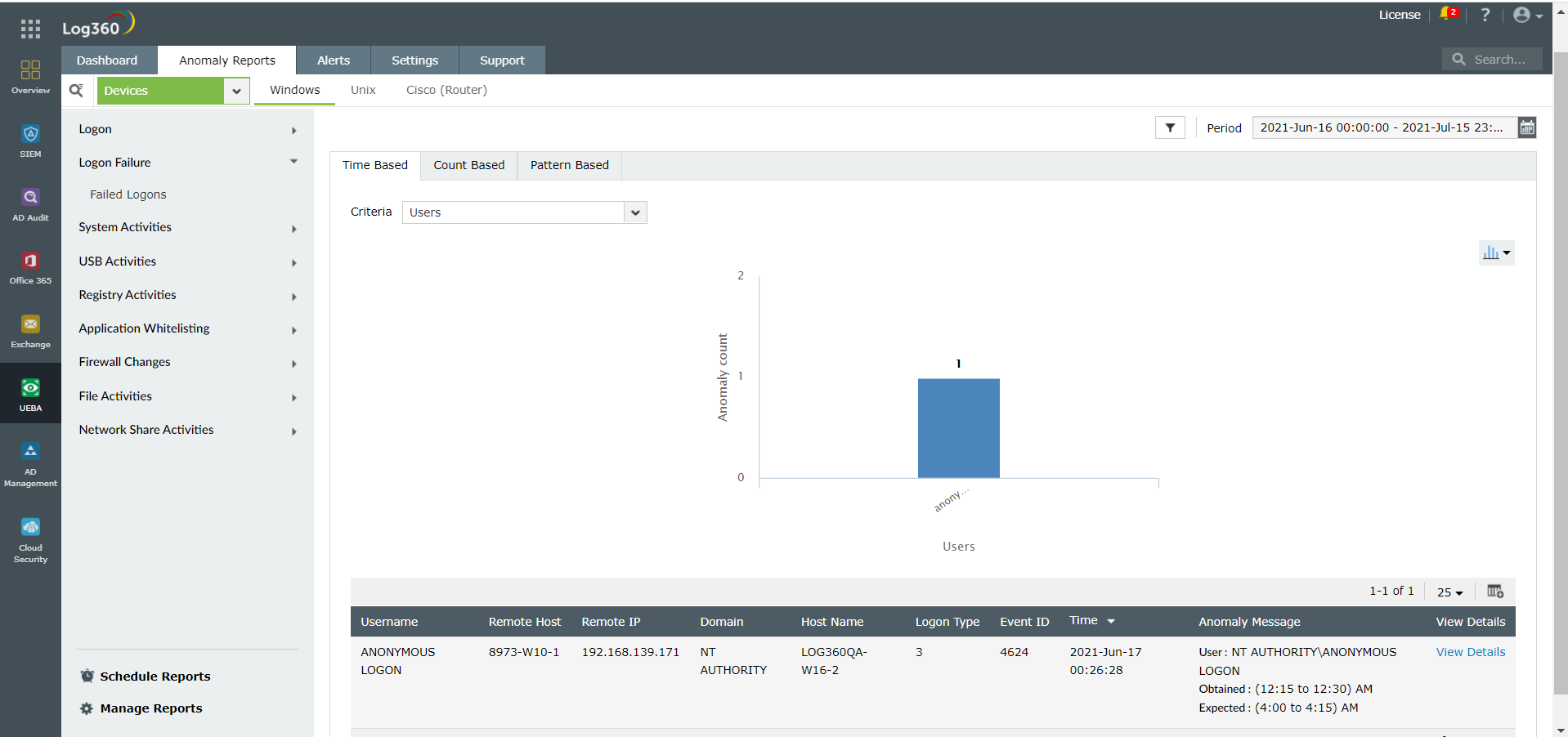The image size is (1568, 737).
Task: Open the Cloud Security module
Action: coord(30,540)
